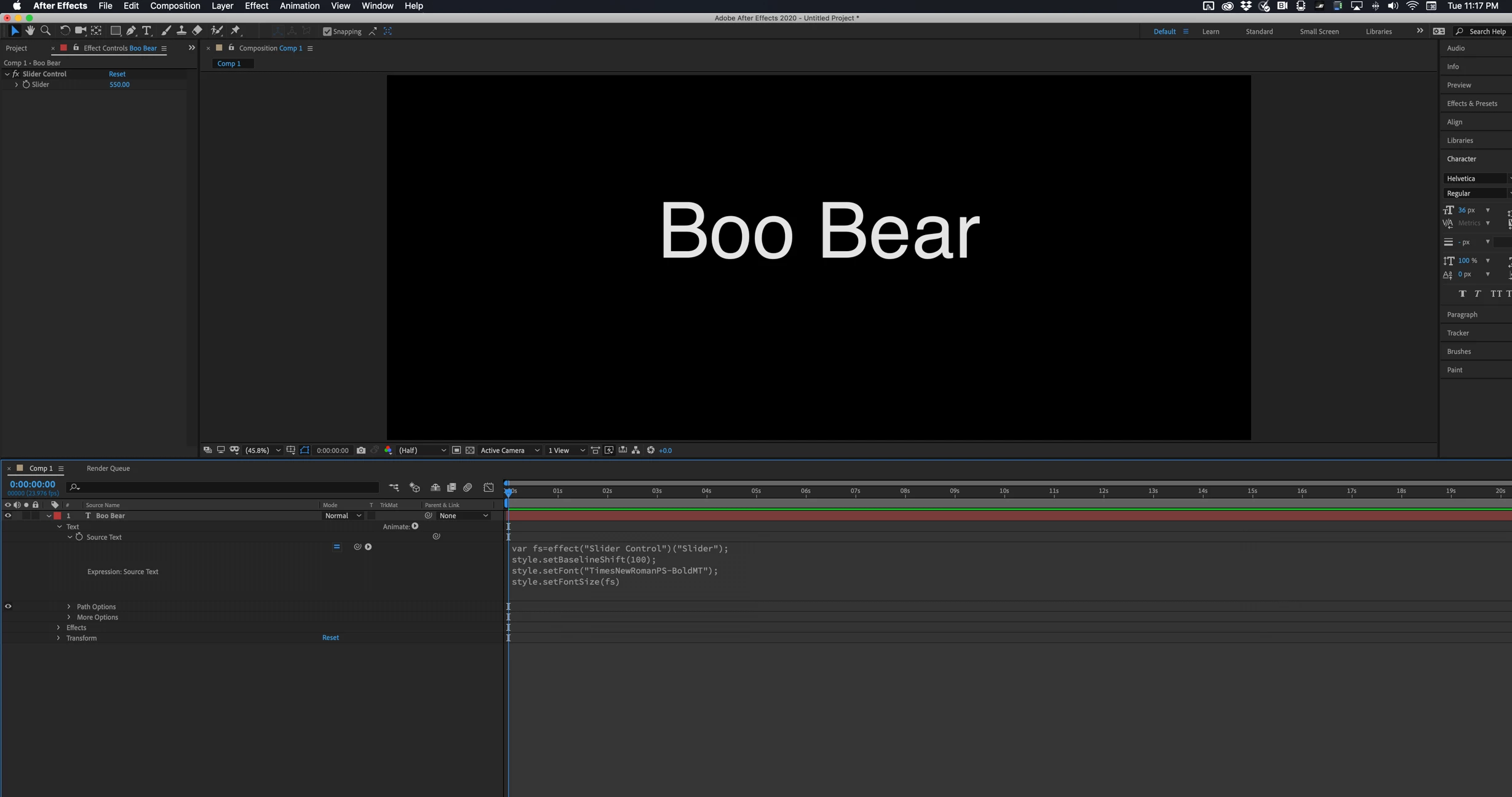Select the Horizontal Type tool
1512x797 pixels.
click(x=146, y=31)
